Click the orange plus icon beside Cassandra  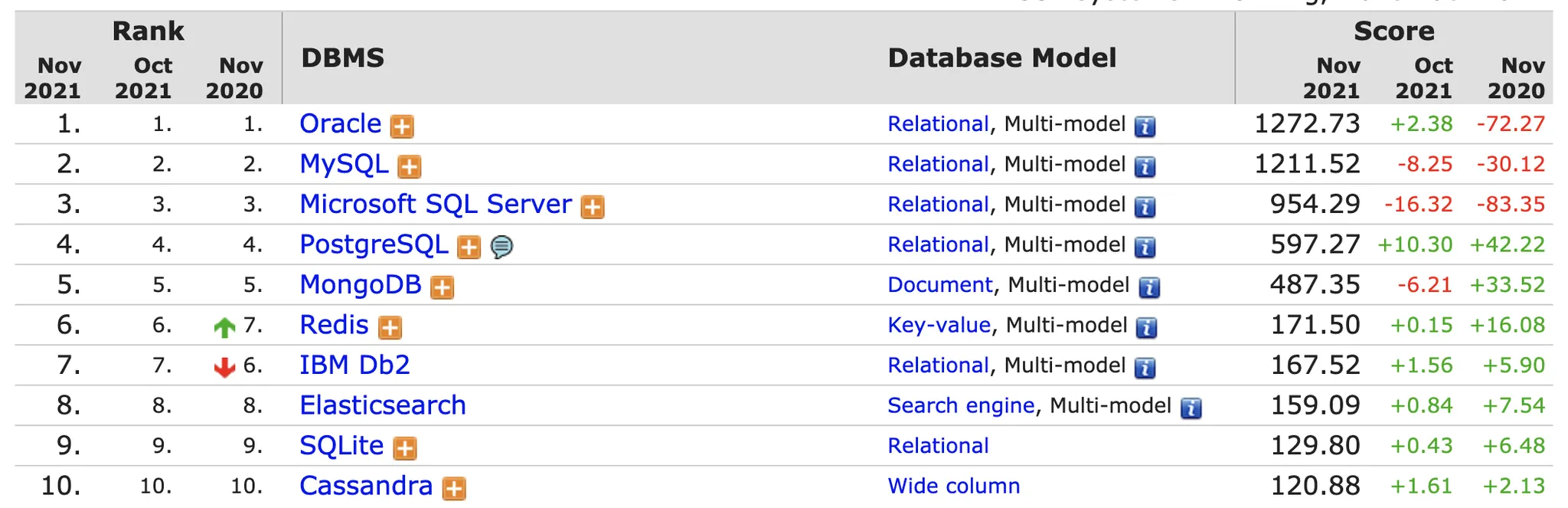pyautogui.click(x=454, y=489)
